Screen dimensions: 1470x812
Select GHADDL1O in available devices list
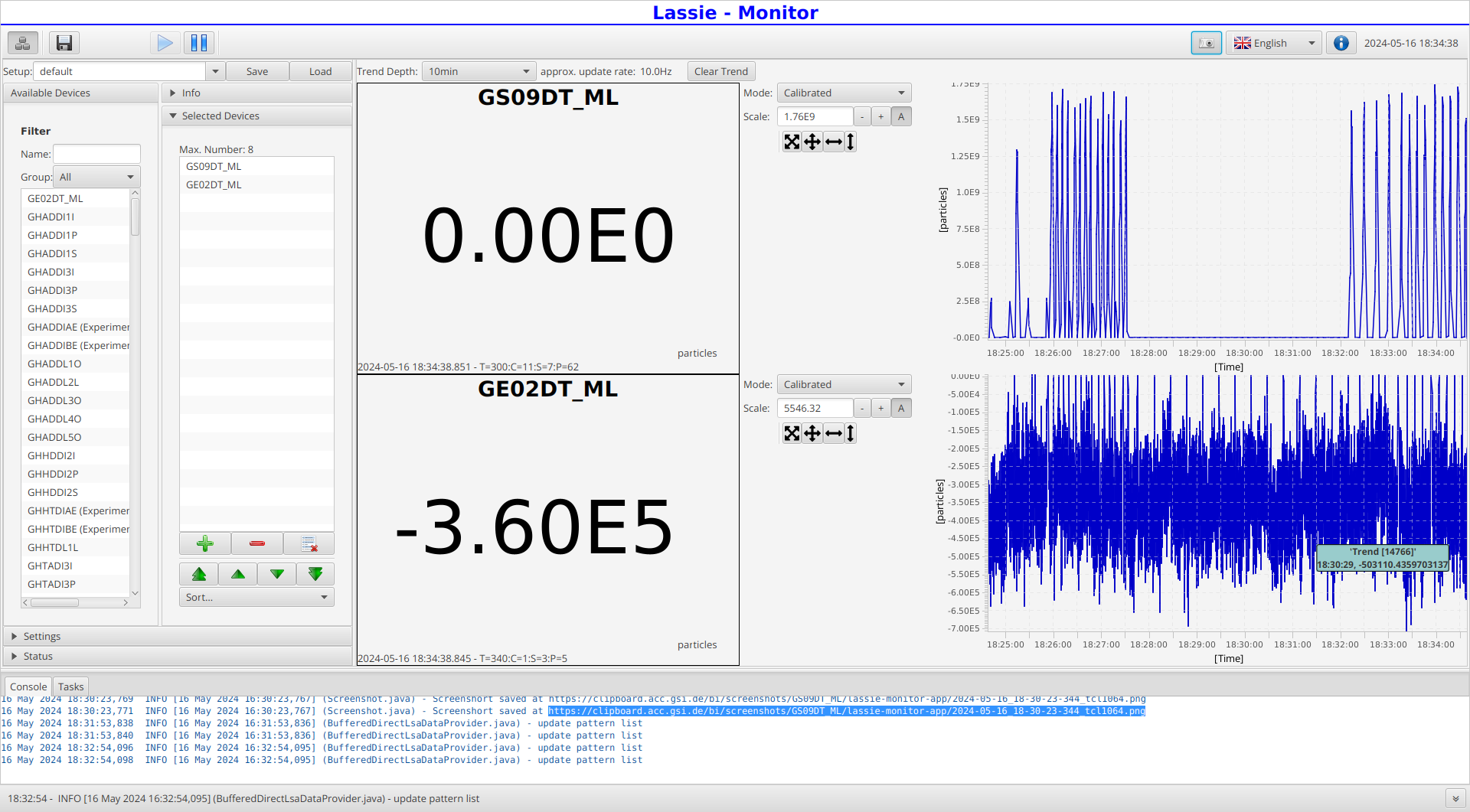(x=76, y=364)
